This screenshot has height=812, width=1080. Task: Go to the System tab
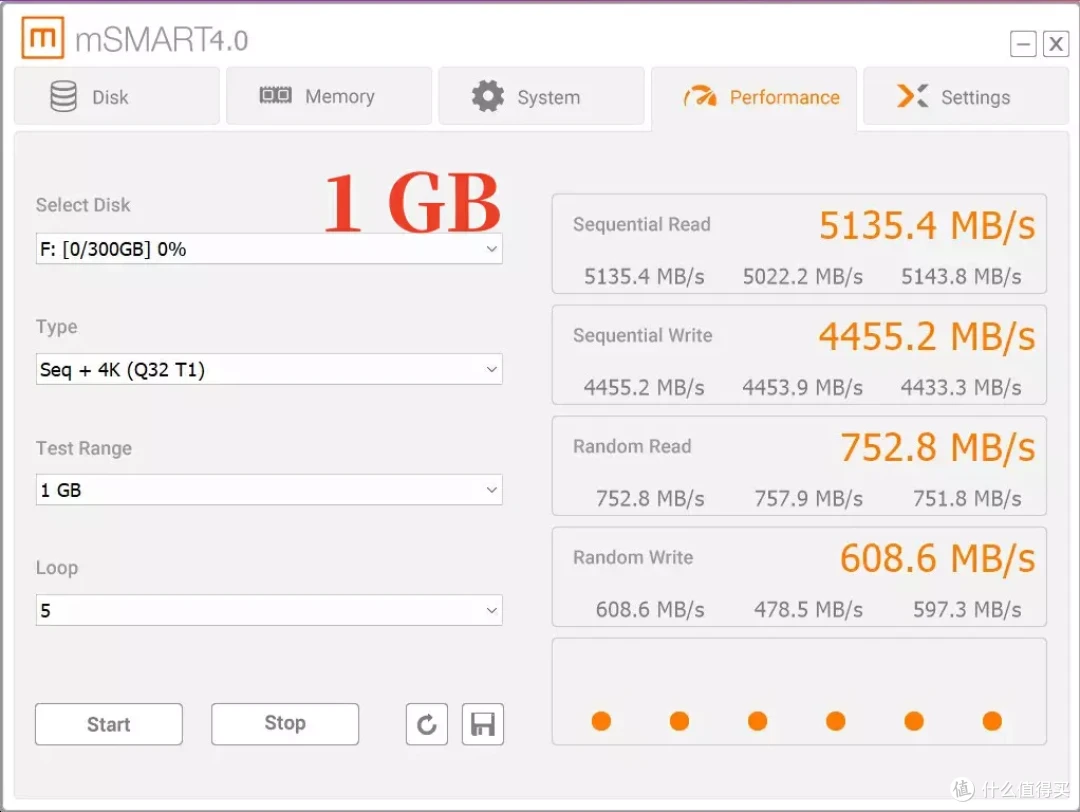(541, 96)
